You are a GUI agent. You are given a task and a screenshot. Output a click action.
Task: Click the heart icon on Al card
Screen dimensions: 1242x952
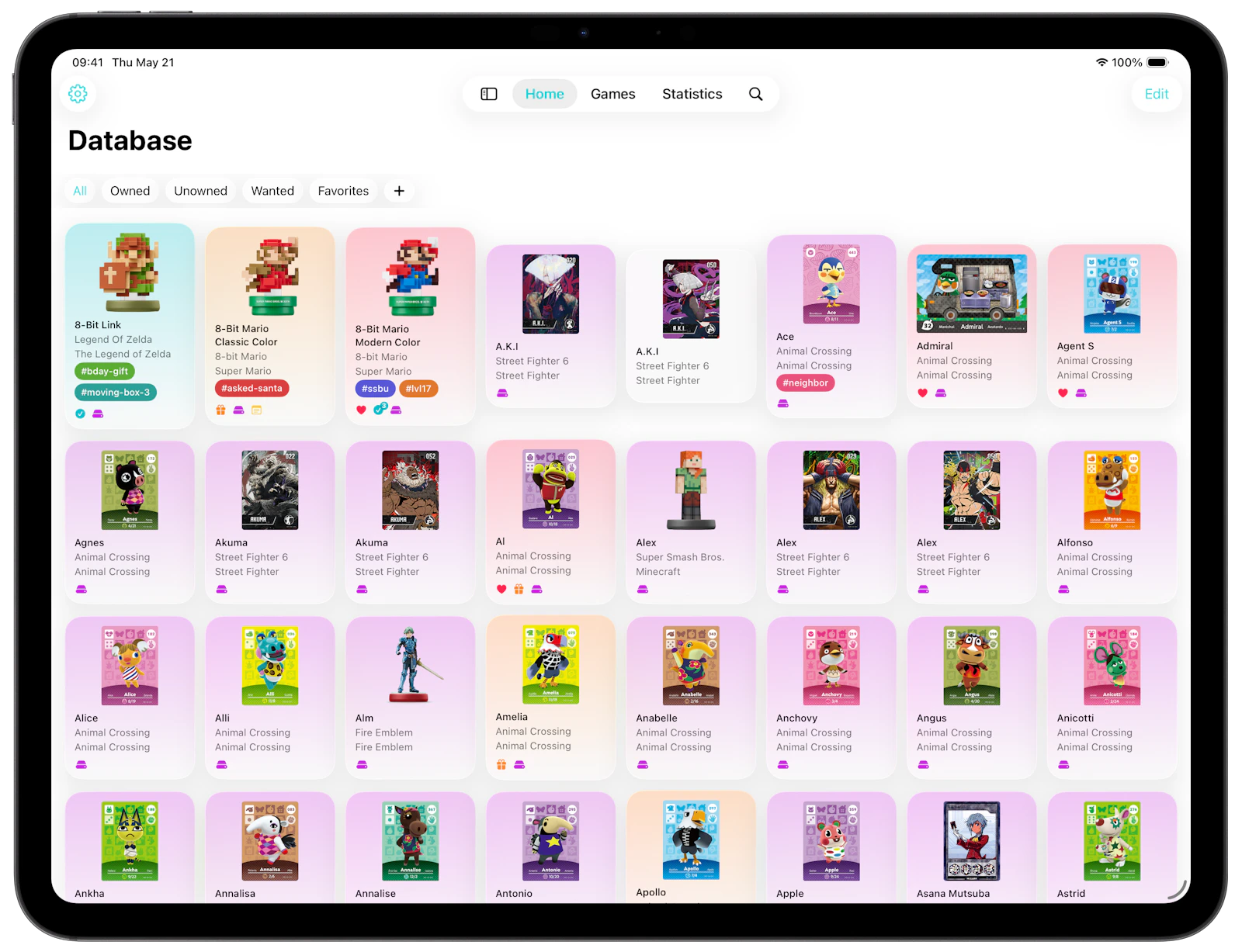pyautogui.click(x=501, y=589)
